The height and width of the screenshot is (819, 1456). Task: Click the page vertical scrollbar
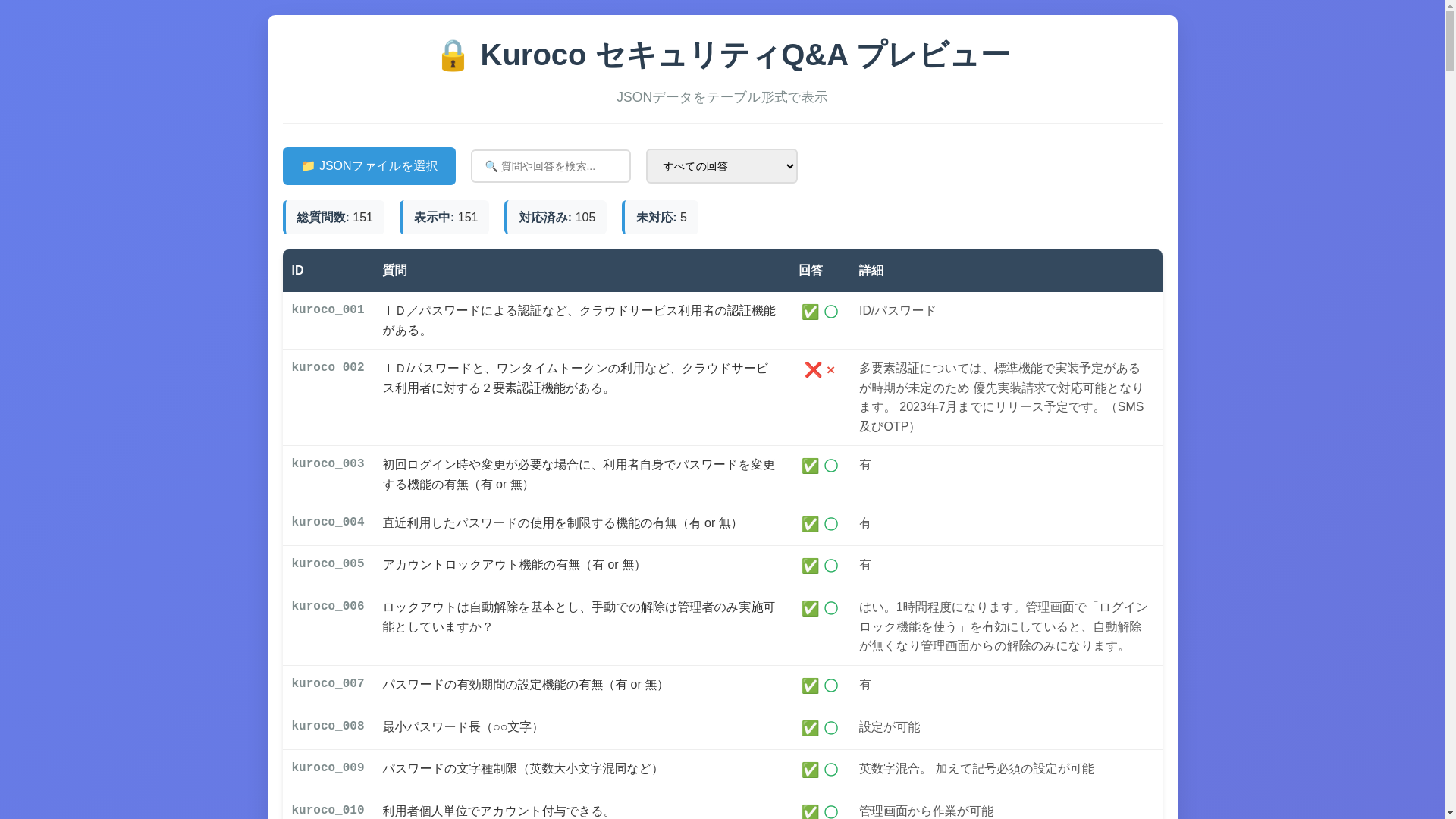pos(1450,409)
